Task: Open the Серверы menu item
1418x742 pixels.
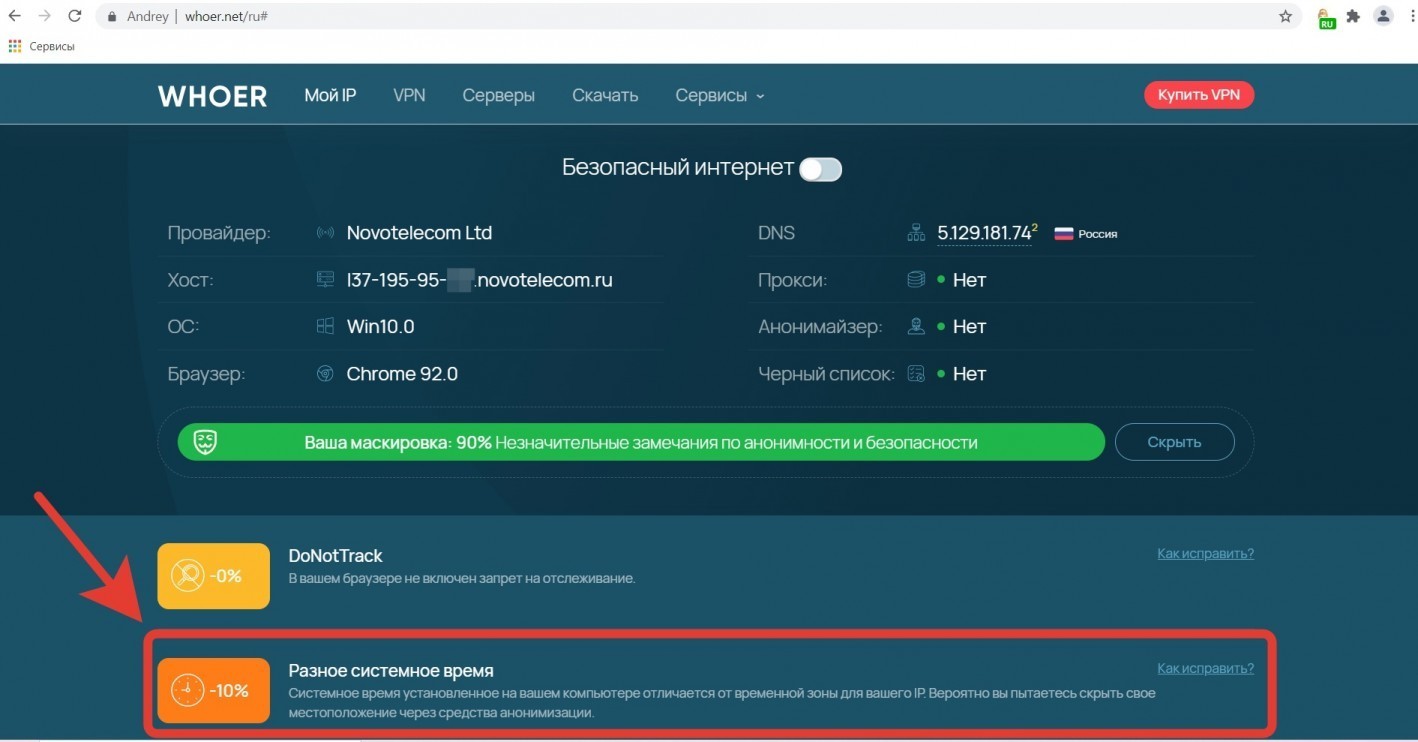Action: pos(498,96)
